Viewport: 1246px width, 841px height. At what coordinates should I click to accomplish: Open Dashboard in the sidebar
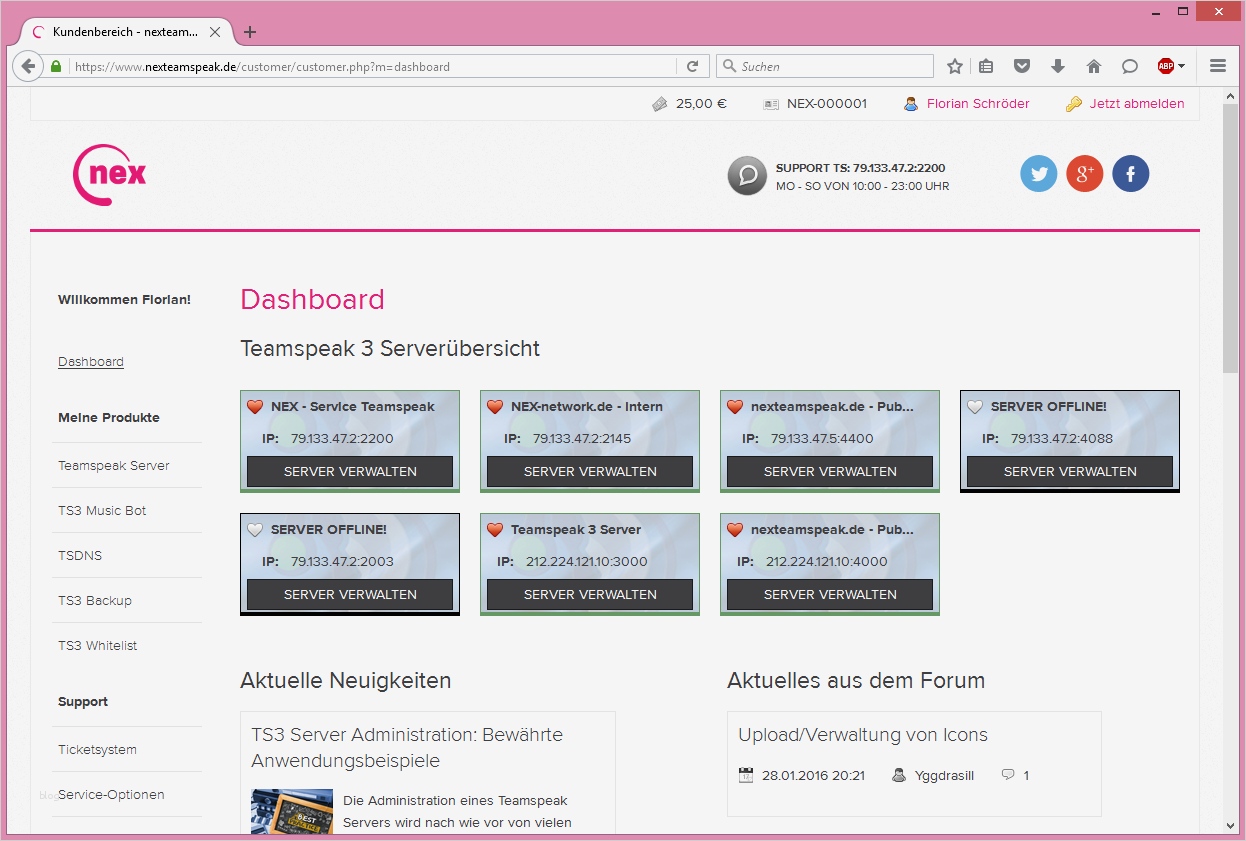coord(91,362)
